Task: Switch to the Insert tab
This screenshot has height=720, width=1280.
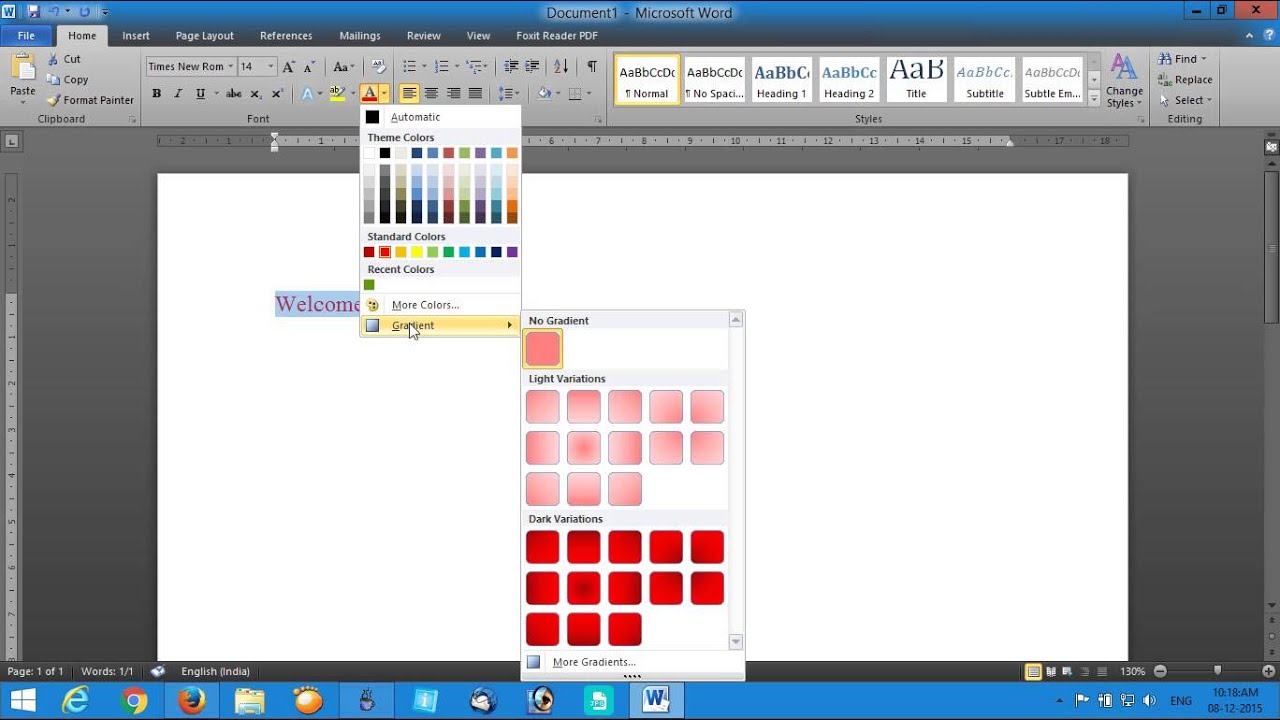Action: pyautogui.click(x=136, y=36)
